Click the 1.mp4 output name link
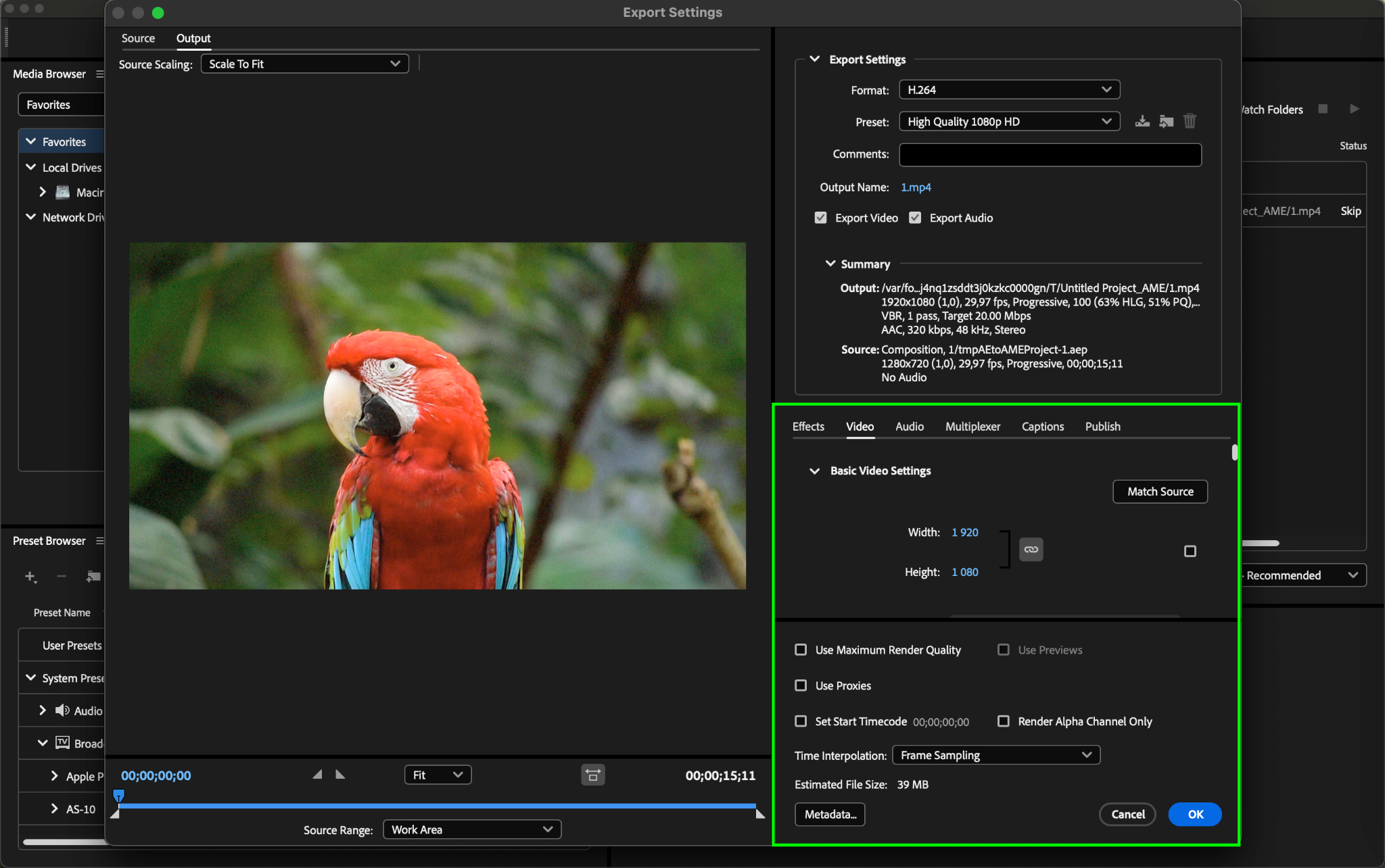Image resolution: width=1385 pixels, height=868 pixels. tap(916, 187)
